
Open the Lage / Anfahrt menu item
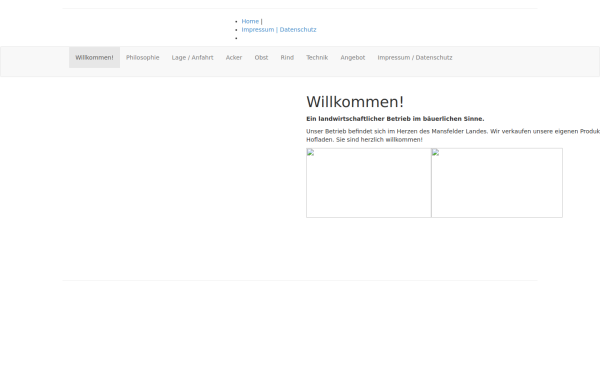click(192, 58)
